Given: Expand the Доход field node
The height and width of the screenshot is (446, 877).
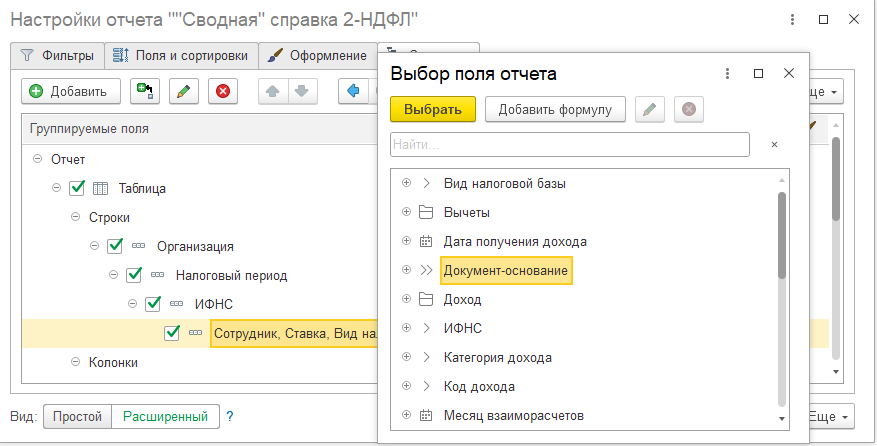Looking at the screenshot, I should (x=406, y=299).
